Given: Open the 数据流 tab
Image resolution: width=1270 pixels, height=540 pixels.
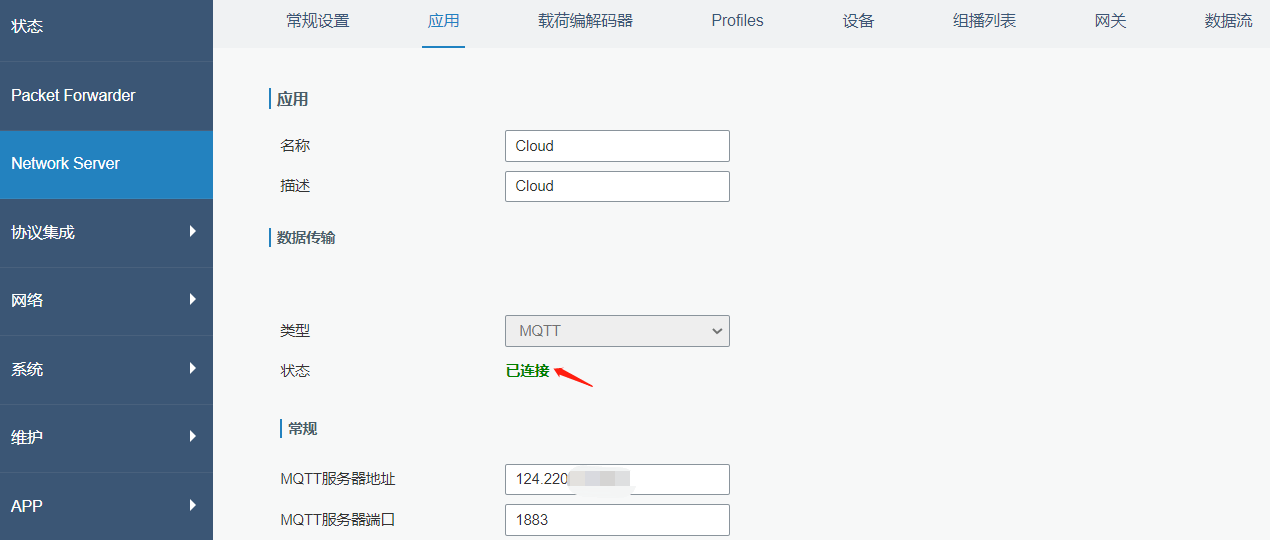Looking at the screenshot, I should point(1229,21).
